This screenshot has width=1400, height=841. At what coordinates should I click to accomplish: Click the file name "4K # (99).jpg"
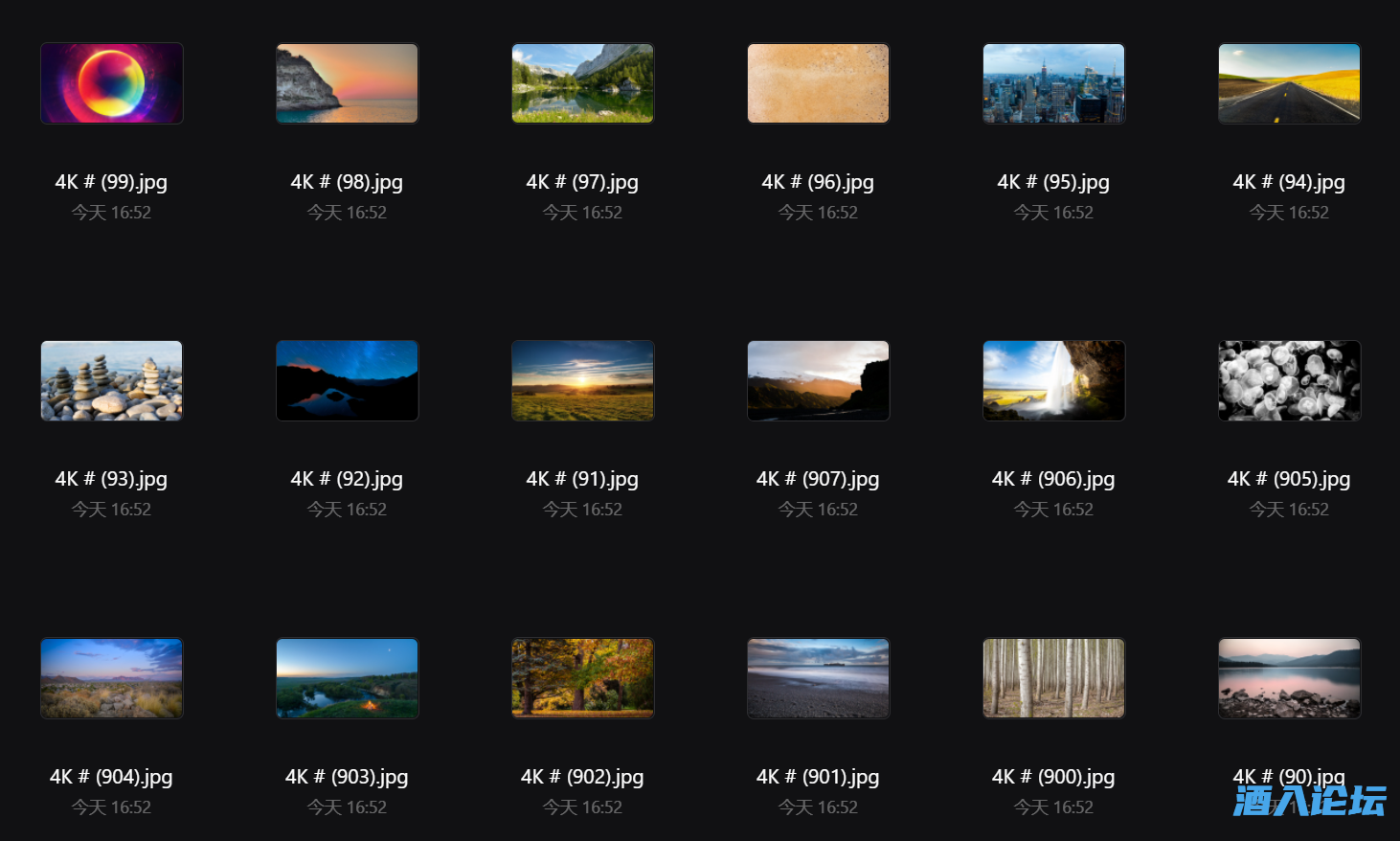pos(111,182)
